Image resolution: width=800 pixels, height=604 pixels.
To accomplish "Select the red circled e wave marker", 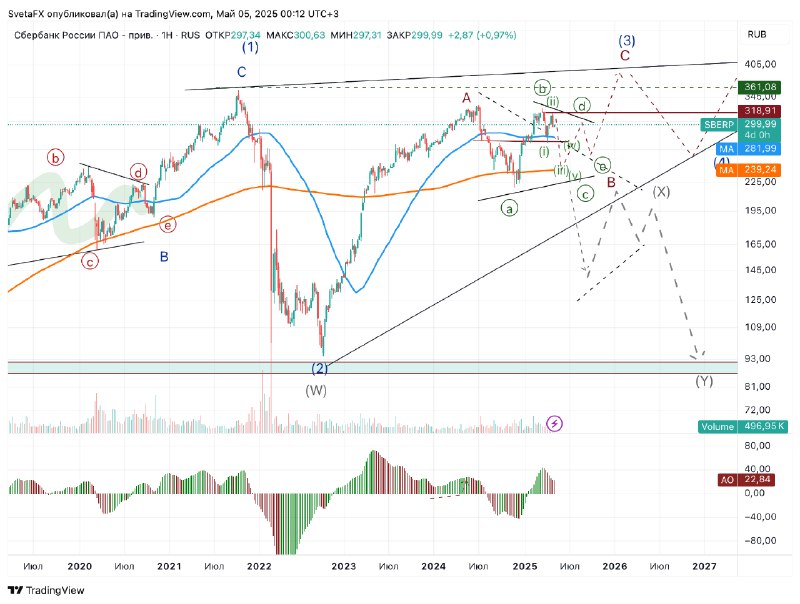I will pos(167,224).
